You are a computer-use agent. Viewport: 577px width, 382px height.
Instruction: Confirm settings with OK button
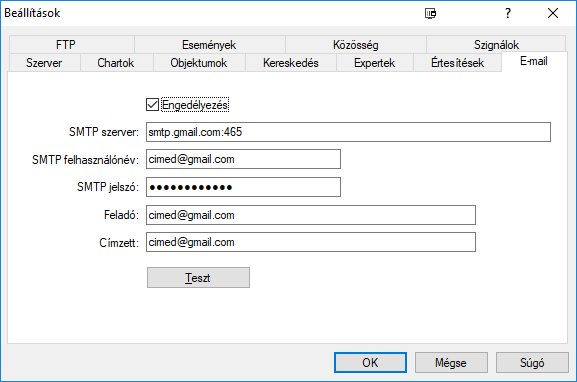(370, 362)
